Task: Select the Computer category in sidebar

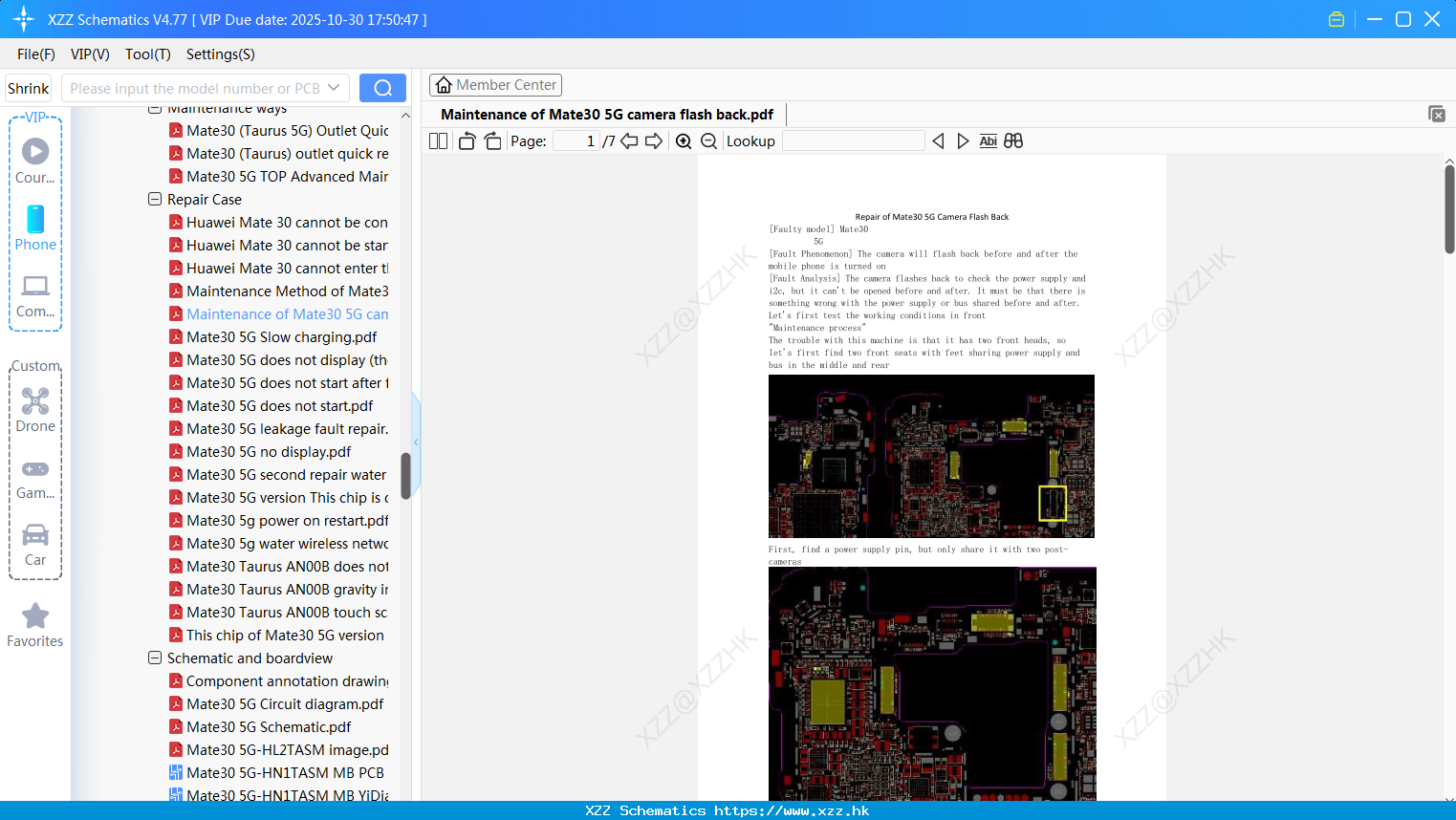Action: (x=35, y=295)
